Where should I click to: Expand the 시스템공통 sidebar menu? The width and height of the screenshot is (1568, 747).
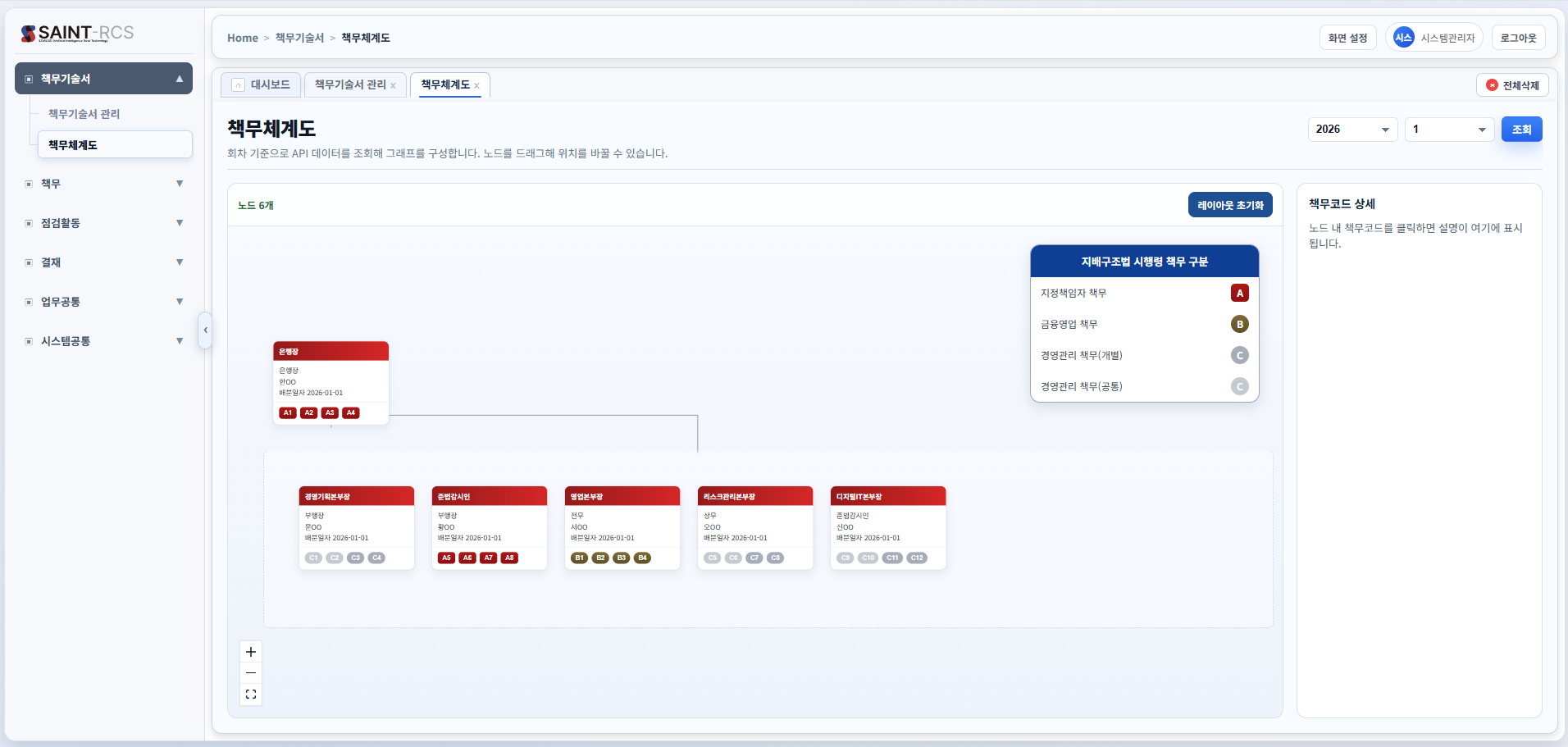(x=104, y=341)
